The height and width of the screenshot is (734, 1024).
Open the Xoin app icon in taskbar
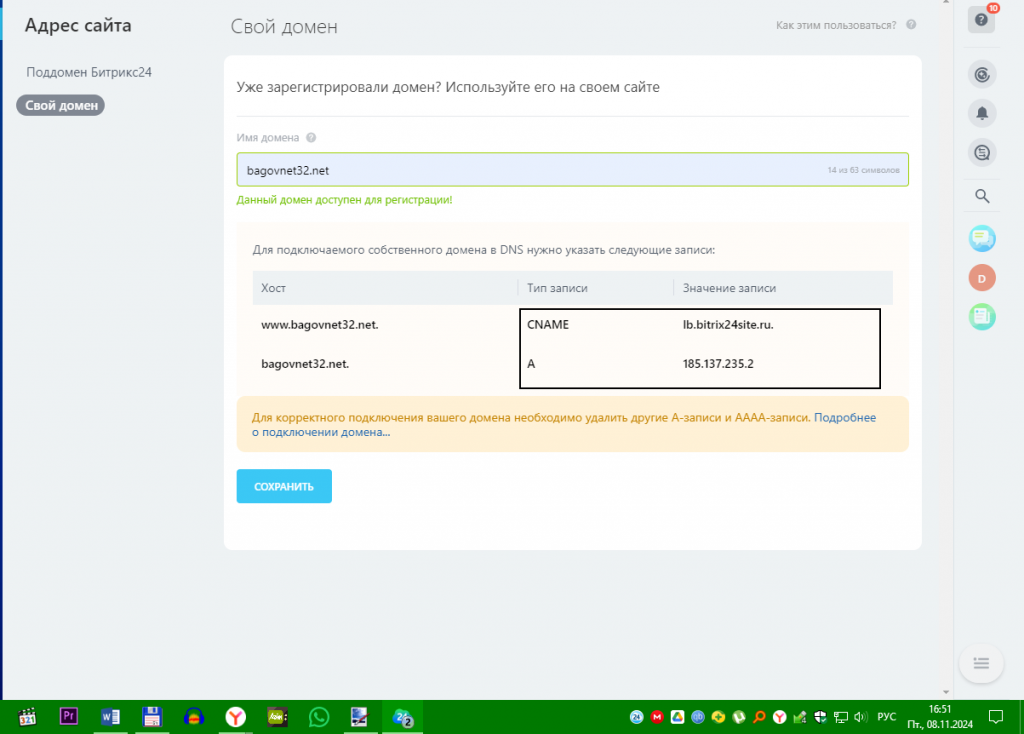click(278, 717)
